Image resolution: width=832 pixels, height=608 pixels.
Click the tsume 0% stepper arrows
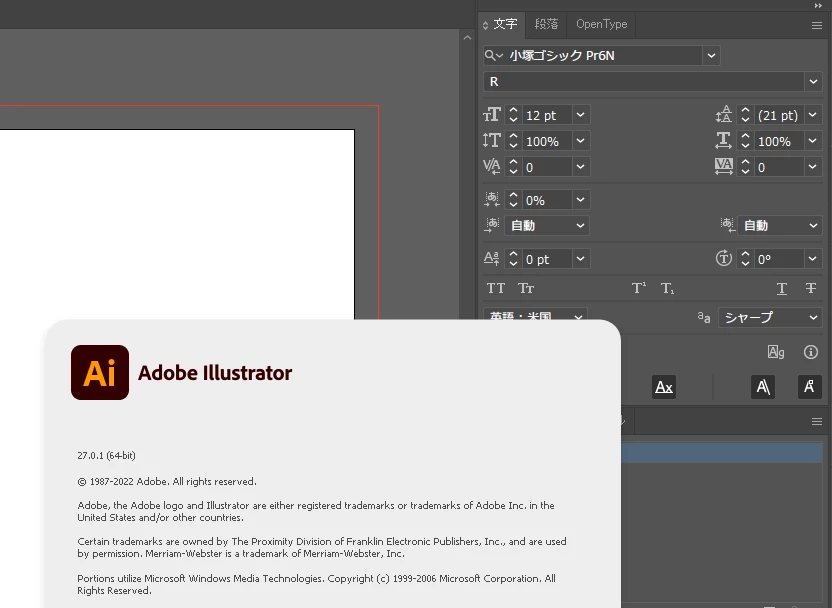pyautogui.click(x=513, y=199)
